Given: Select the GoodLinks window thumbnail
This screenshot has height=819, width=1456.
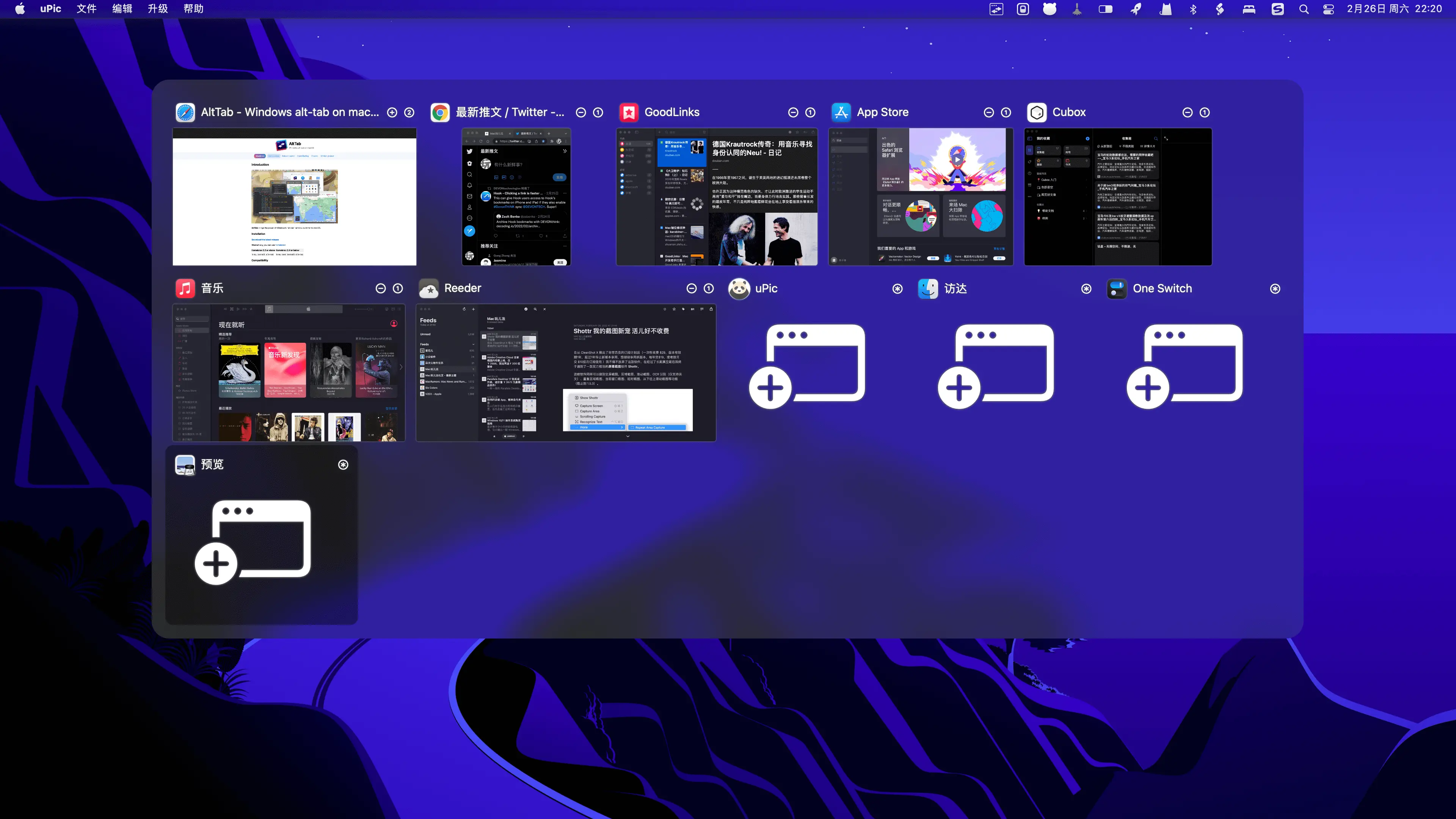Looking at the screenshot, I should tap(717, 197).
